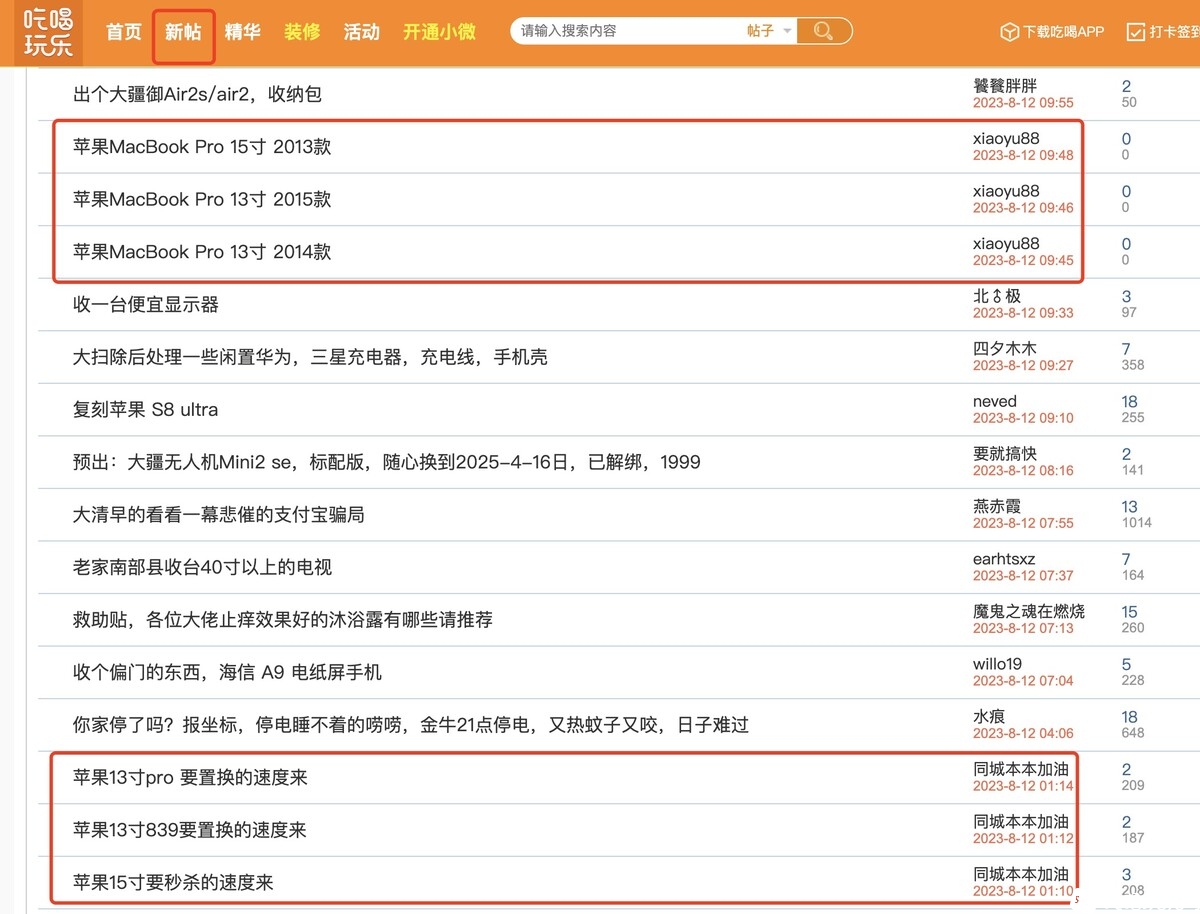Image resolution: width=1200 pixels, height=914 pixels.
Task: Open post 收一台便宜显示器
Action: (146, 304)
